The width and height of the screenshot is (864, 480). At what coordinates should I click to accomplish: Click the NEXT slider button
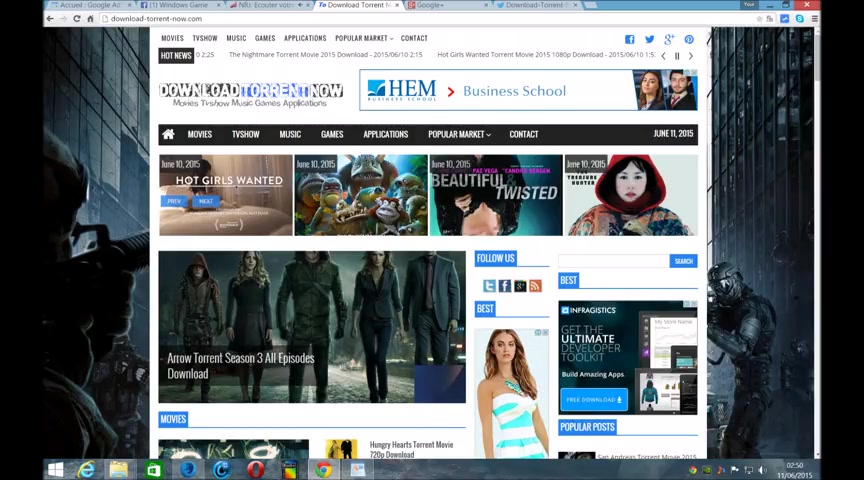pos(206,201)
